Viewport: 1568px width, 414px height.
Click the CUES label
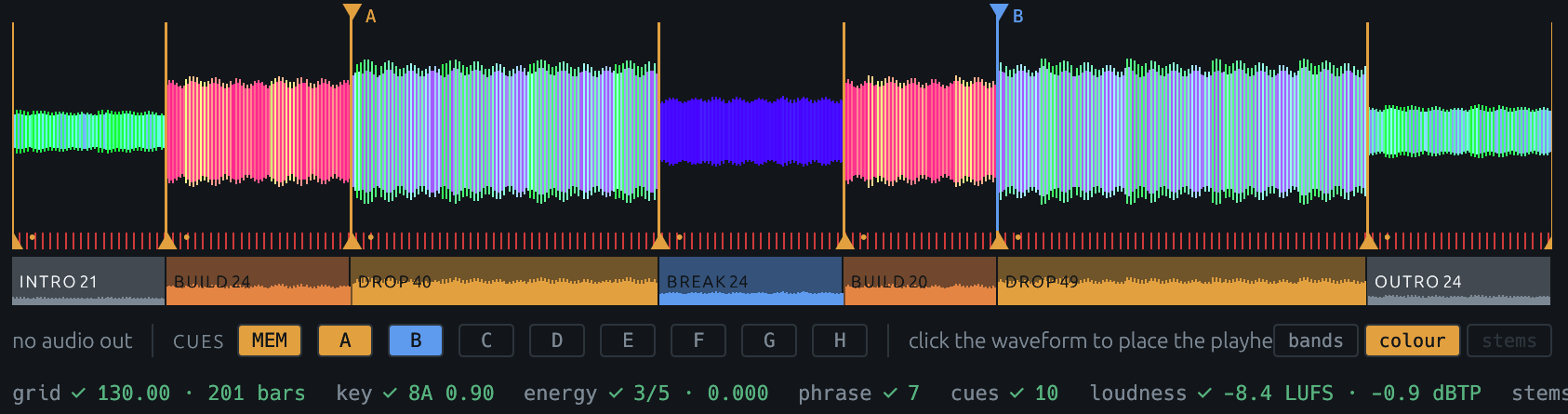click(x=198, y=341)
